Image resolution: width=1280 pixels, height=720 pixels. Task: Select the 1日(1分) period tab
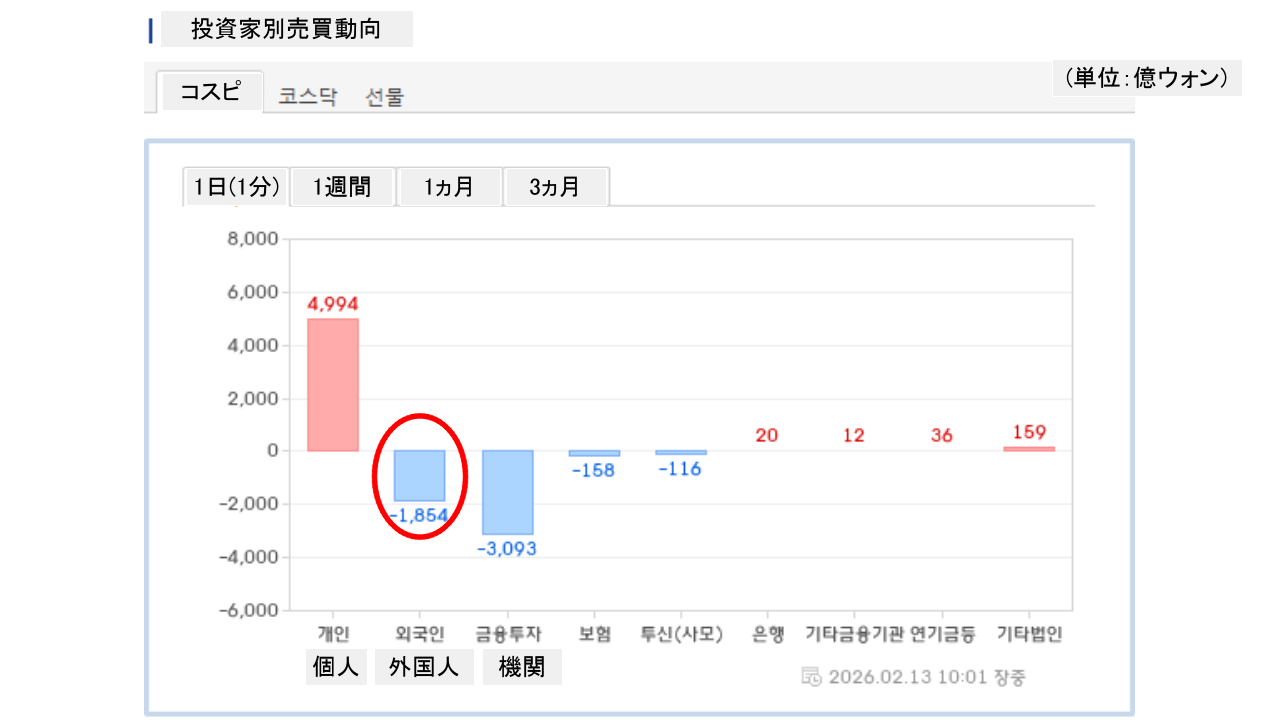236,187
